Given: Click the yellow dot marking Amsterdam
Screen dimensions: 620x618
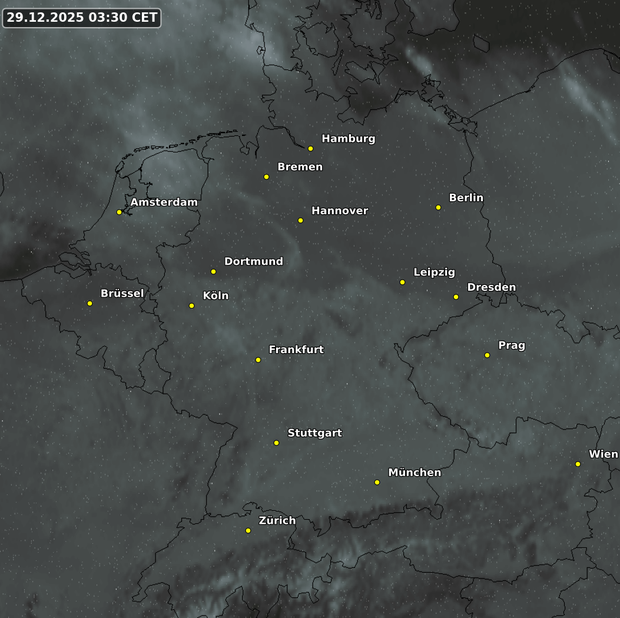Looking at the screenshot, I should click(x=119, y=212).
